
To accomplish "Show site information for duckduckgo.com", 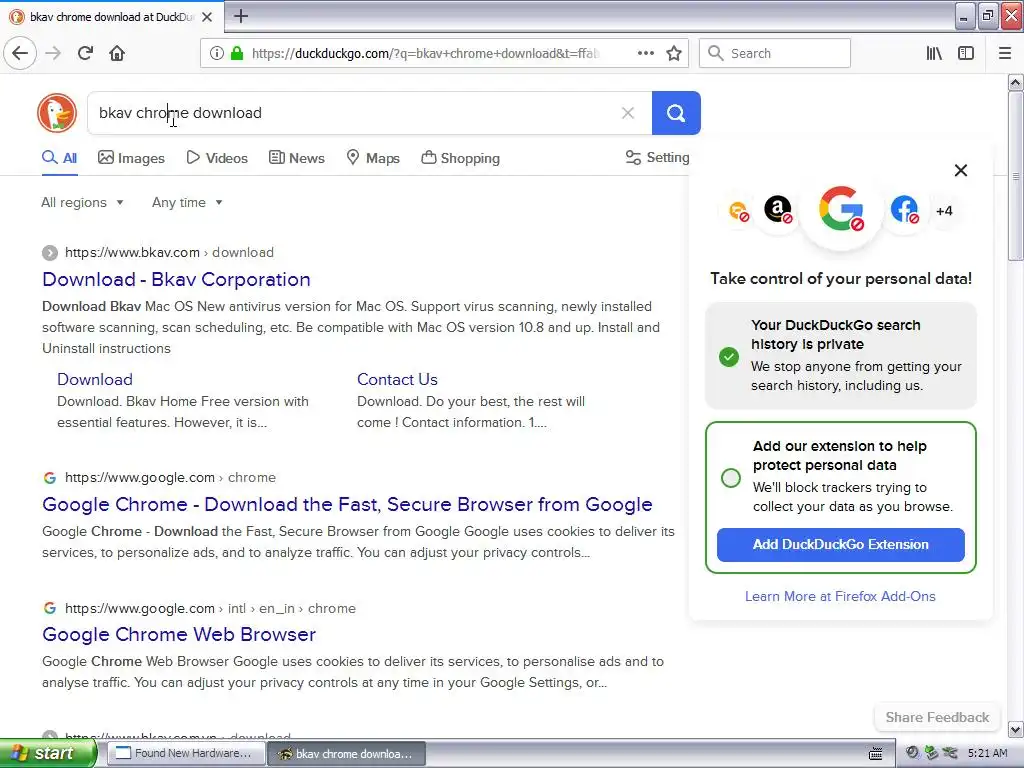I will click(216, 53).
